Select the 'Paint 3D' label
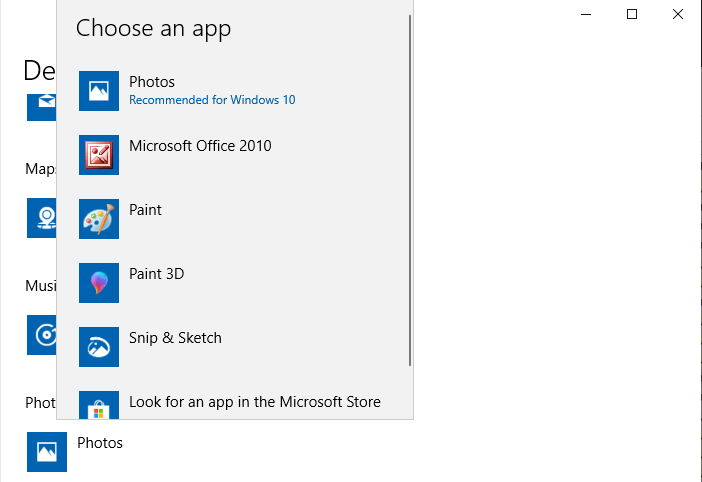 point(156,274)
